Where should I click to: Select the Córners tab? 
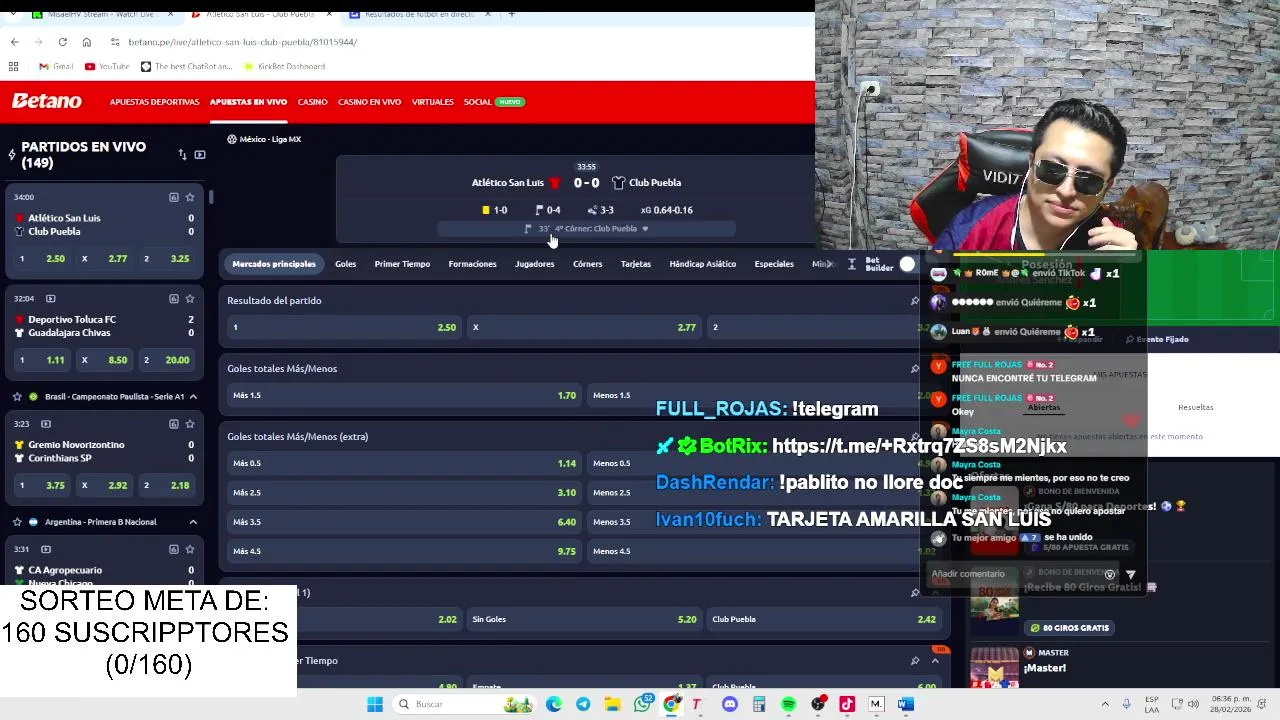click(587, 264)
